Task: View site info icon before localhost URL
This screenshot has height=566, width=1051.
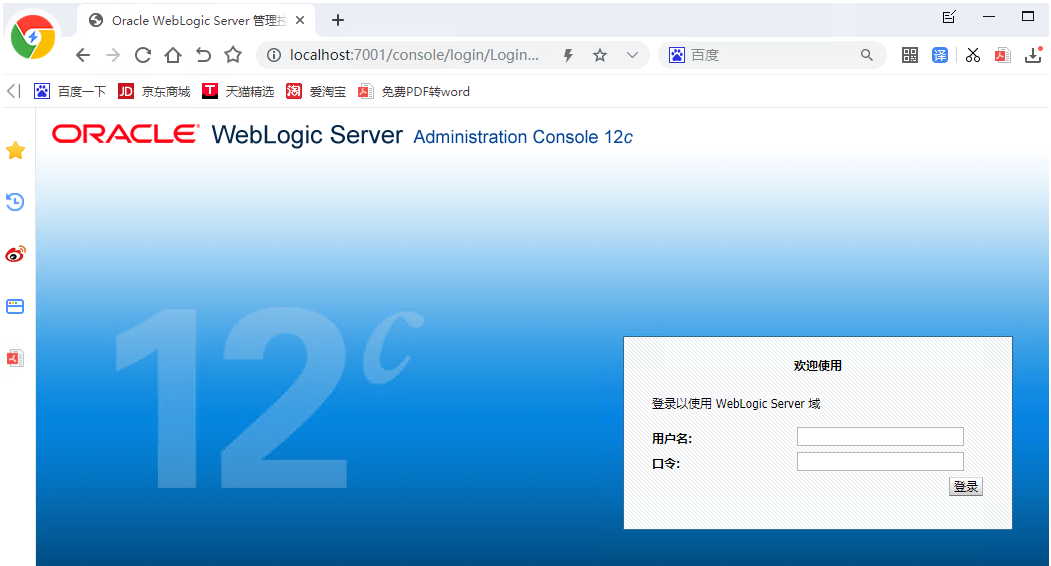Action: (274, 55)
